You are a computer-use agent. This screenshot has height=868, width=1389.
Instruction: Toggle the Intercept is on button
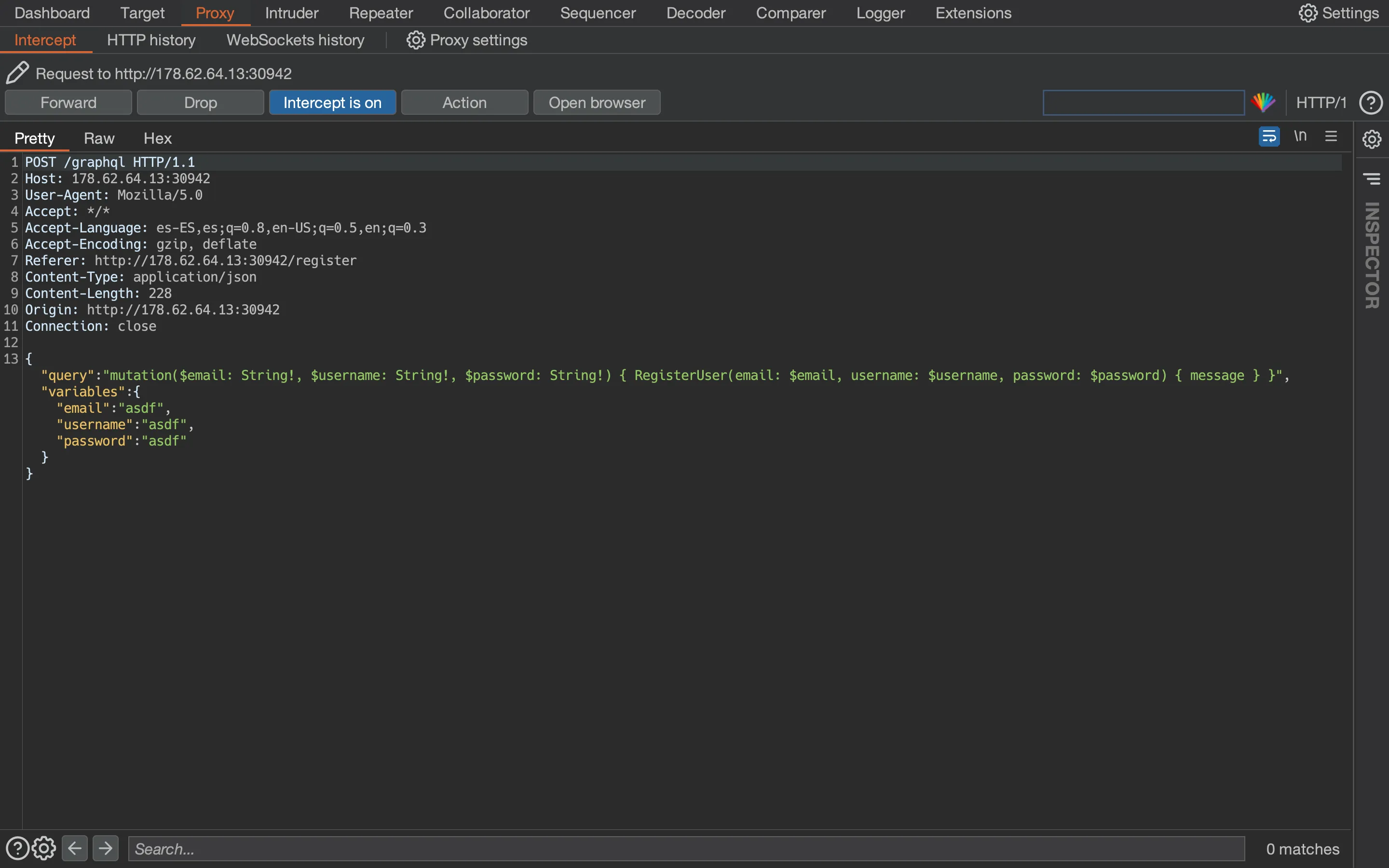point(332,103)
